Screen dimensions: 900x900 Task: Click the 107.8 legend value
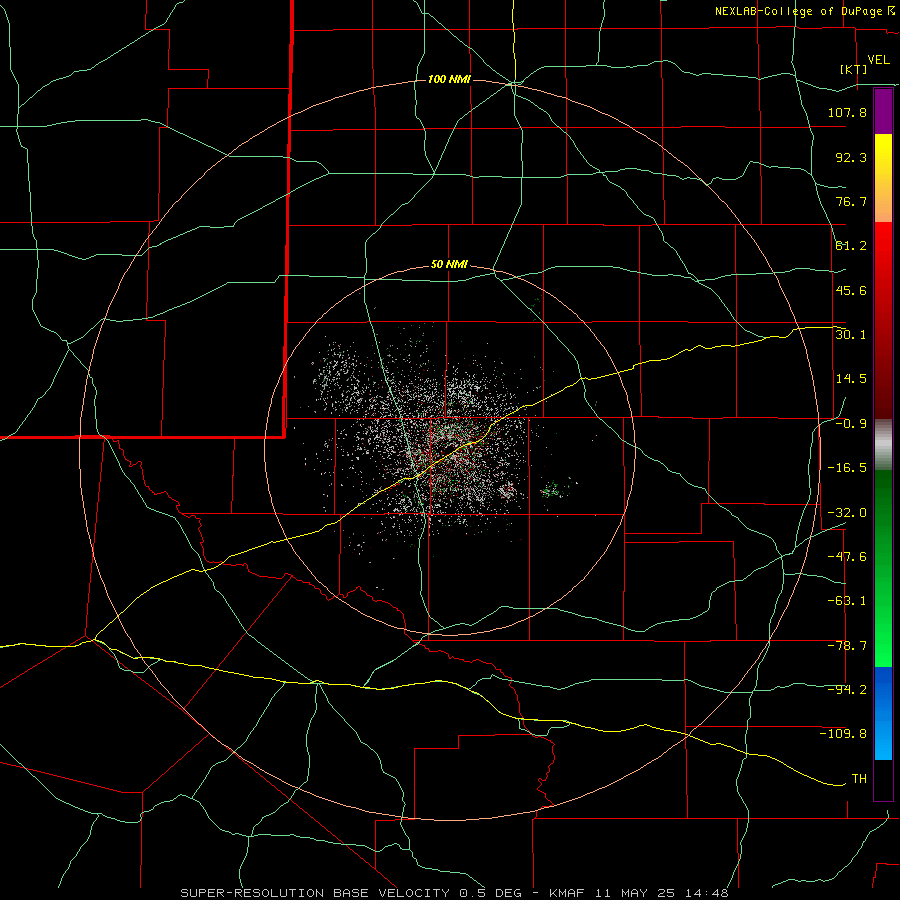847,112
